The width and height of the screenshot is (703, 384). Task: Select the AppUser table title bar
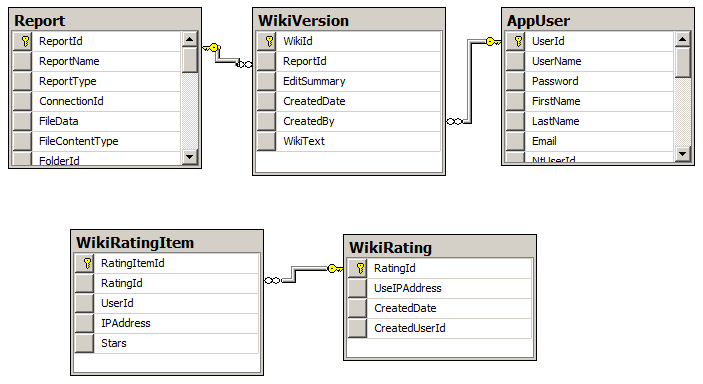598,21
